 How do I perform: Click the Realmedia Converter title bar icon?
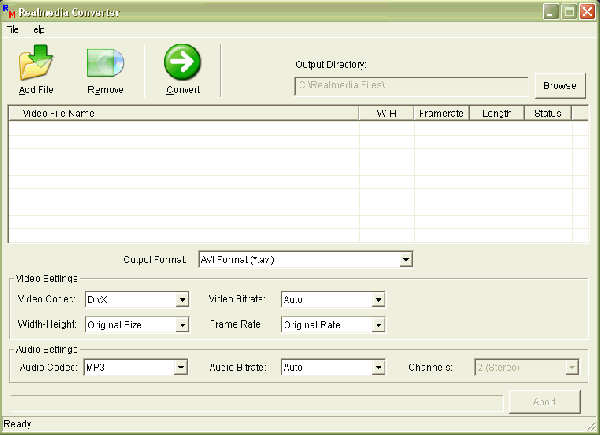pyautogui.click(x=9, y=12)
